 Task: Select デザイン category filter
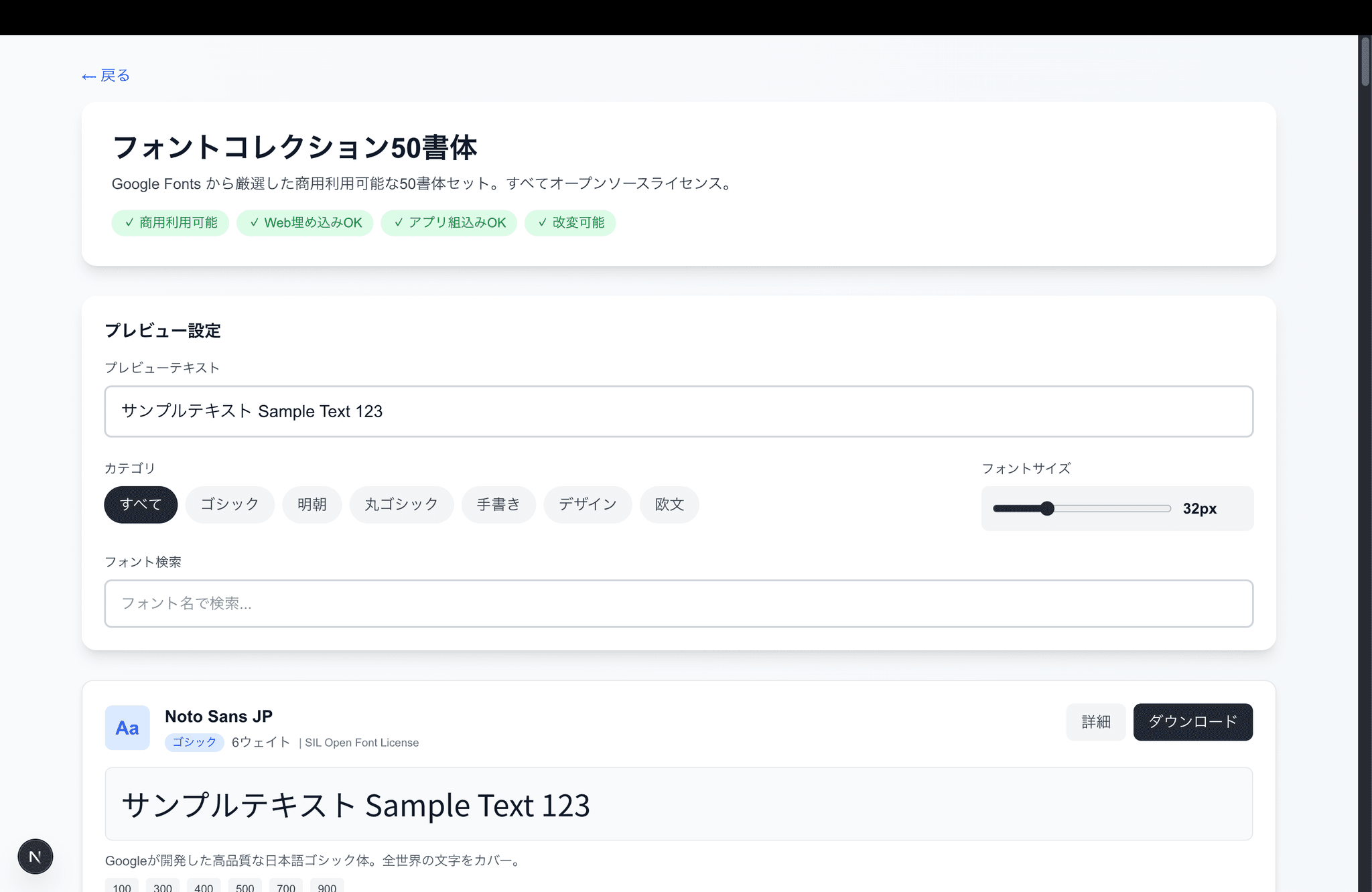click(x=588, y=504)
